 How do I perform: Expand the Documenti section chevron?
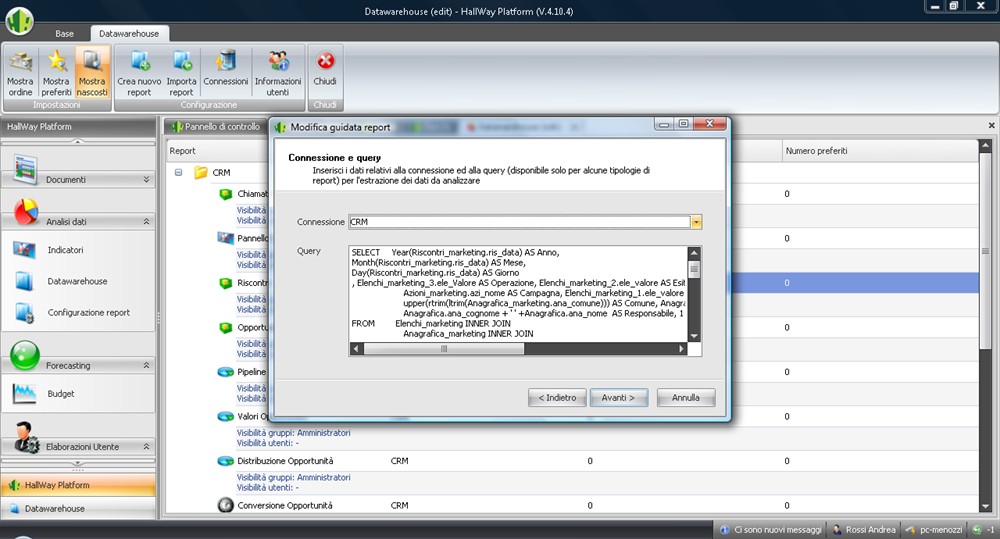[x=146, y=179]
